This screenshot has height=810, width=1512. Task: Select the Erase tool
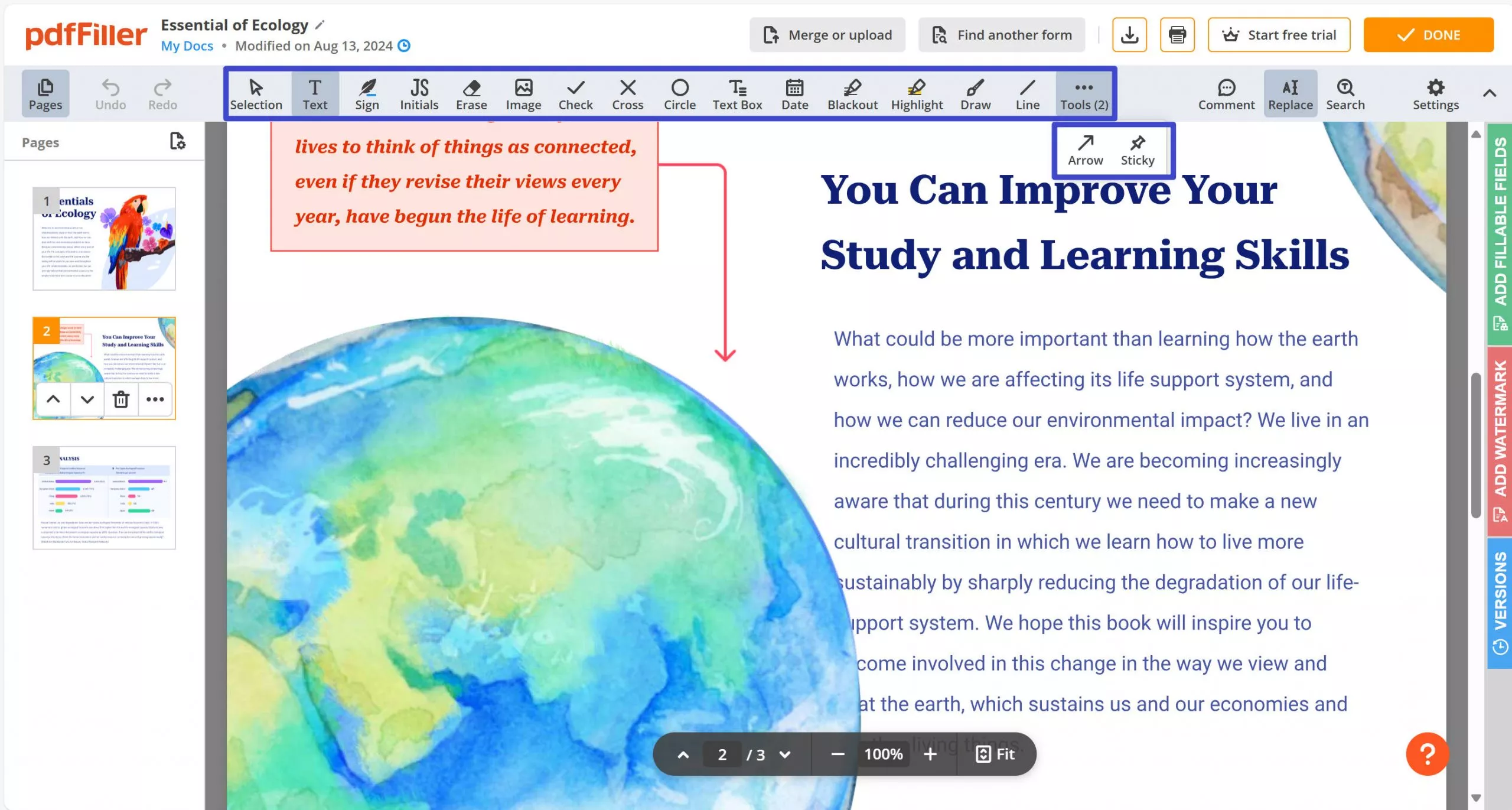[471, 94]
